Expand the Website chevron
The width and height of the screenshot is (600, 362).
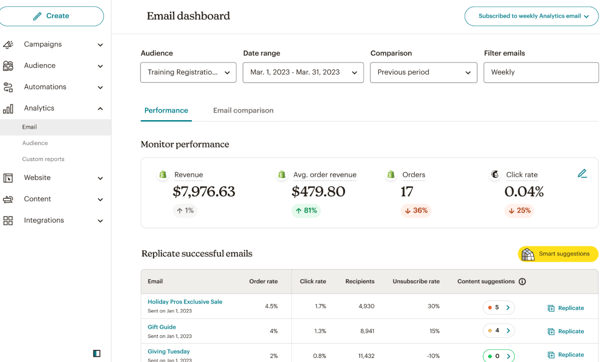coord(100,178)
